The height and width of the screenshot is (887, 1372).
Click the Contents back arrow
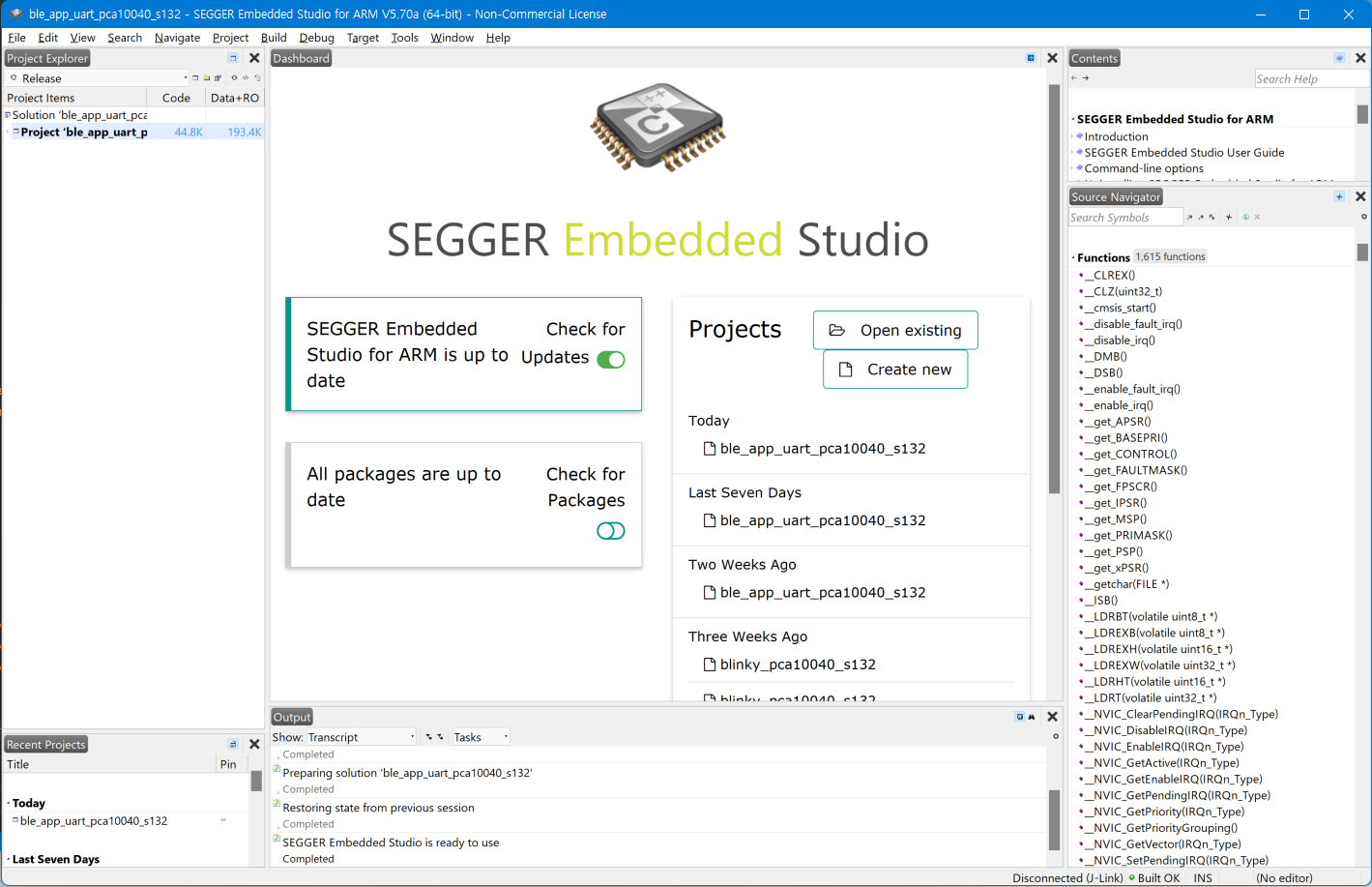(x=1074, y=78)
